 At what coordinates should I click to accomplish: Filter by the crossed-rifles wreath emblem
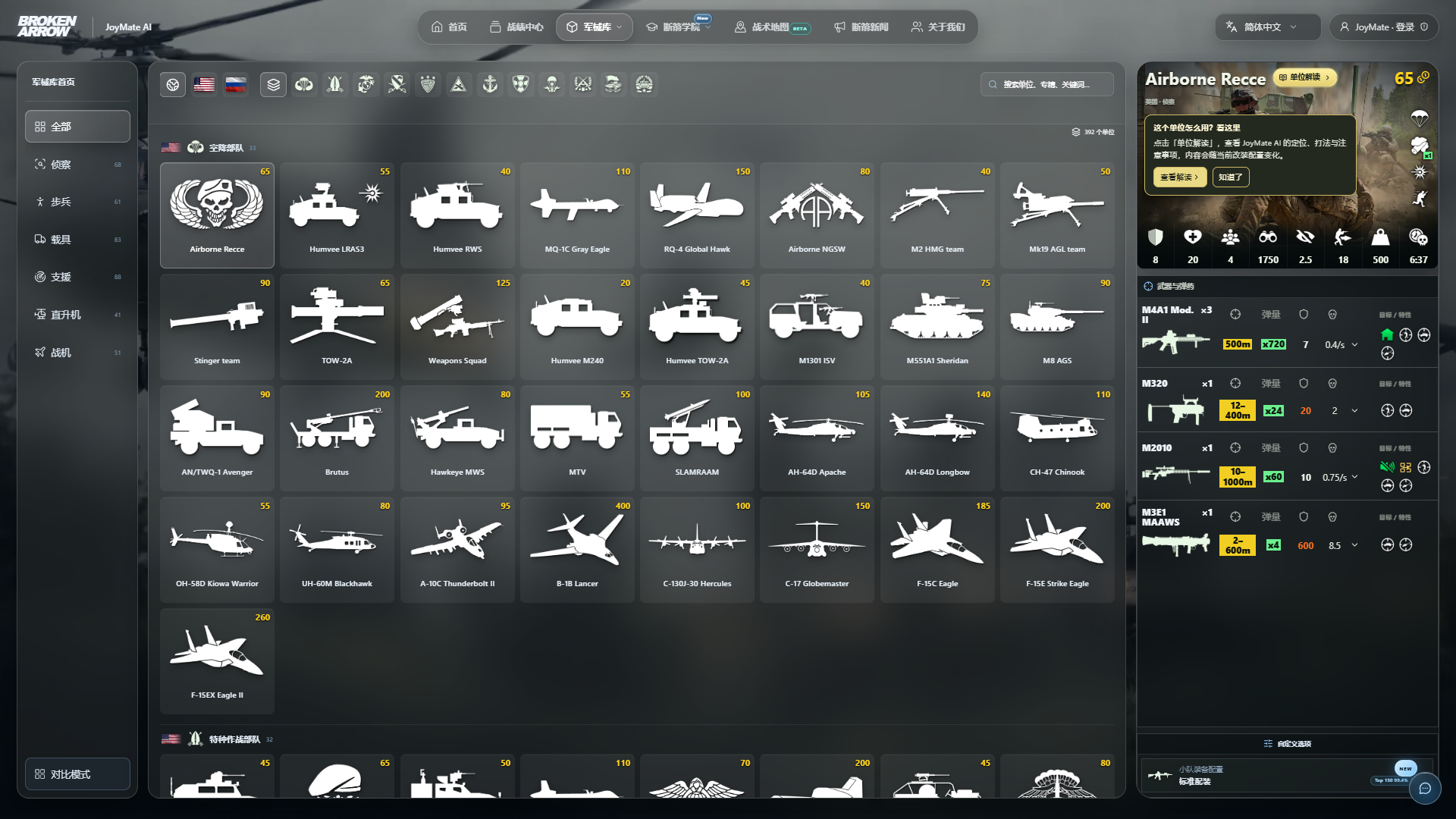pyautogui.click(x=583, y=84)
